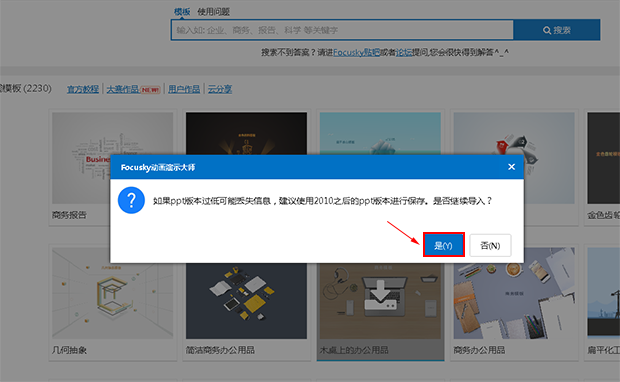Close the Focusky dialog with X
This screenshot has height=382, width=620.
pyautogui.click(x=511, y=167)
